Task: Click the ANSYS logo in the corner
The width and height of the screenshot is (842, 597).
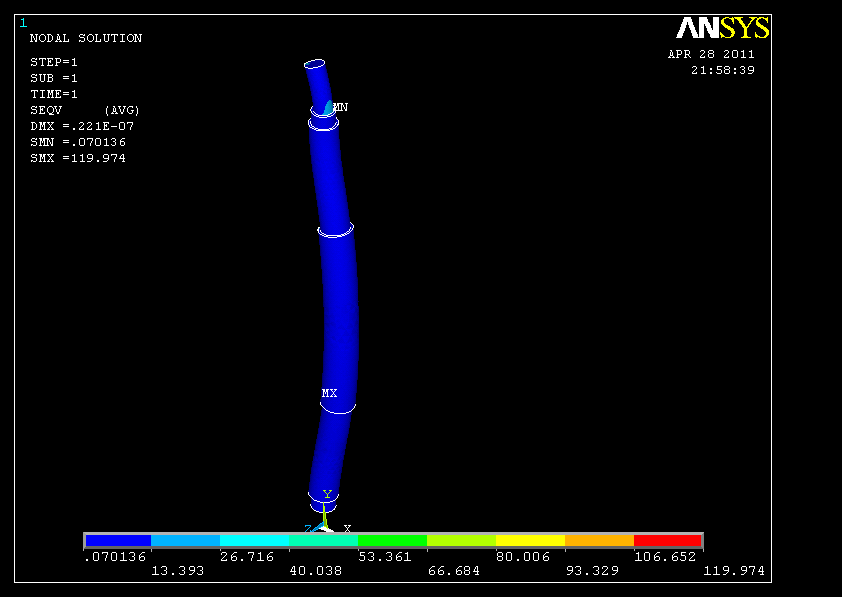Action: tap(722, 29)
